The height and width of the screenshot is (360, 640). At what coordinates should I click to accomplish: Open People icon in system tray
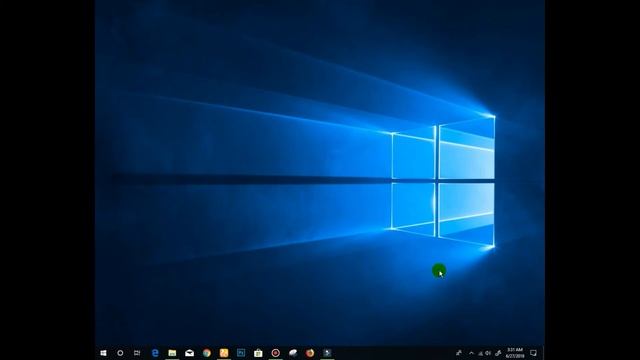[459, 353]
